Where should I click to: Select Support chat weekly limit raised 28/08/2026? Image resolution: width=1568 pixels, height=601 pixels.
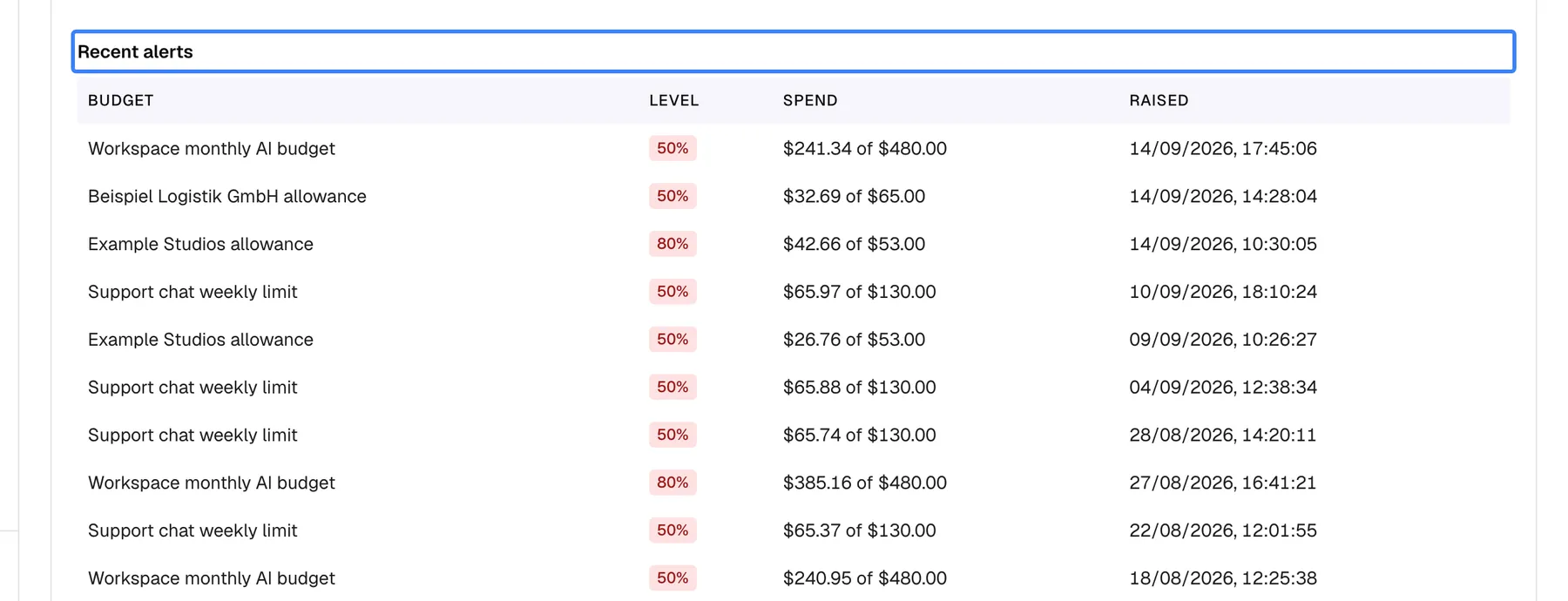pos(793,435)
